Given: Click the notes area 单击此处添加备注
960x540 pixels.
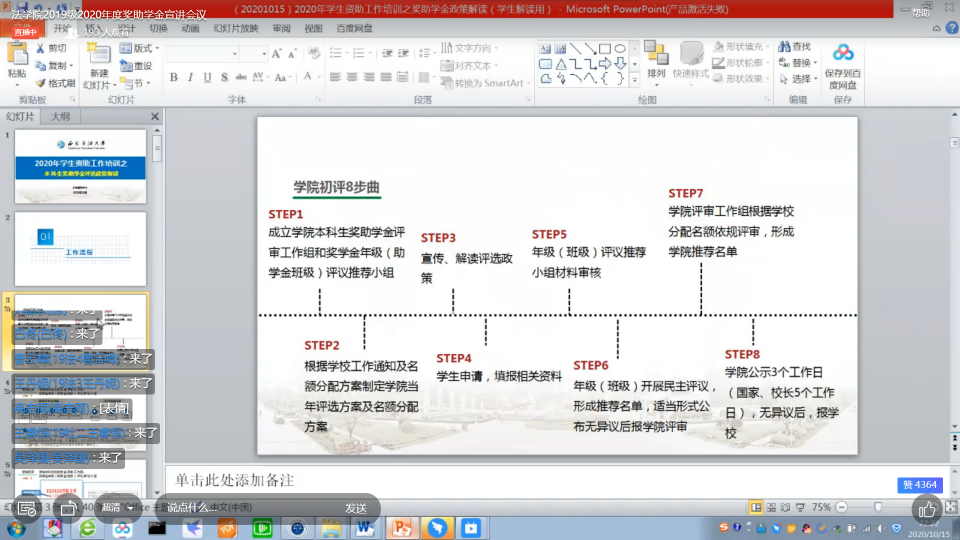Looking at the screenshot, I should (558, 480).
